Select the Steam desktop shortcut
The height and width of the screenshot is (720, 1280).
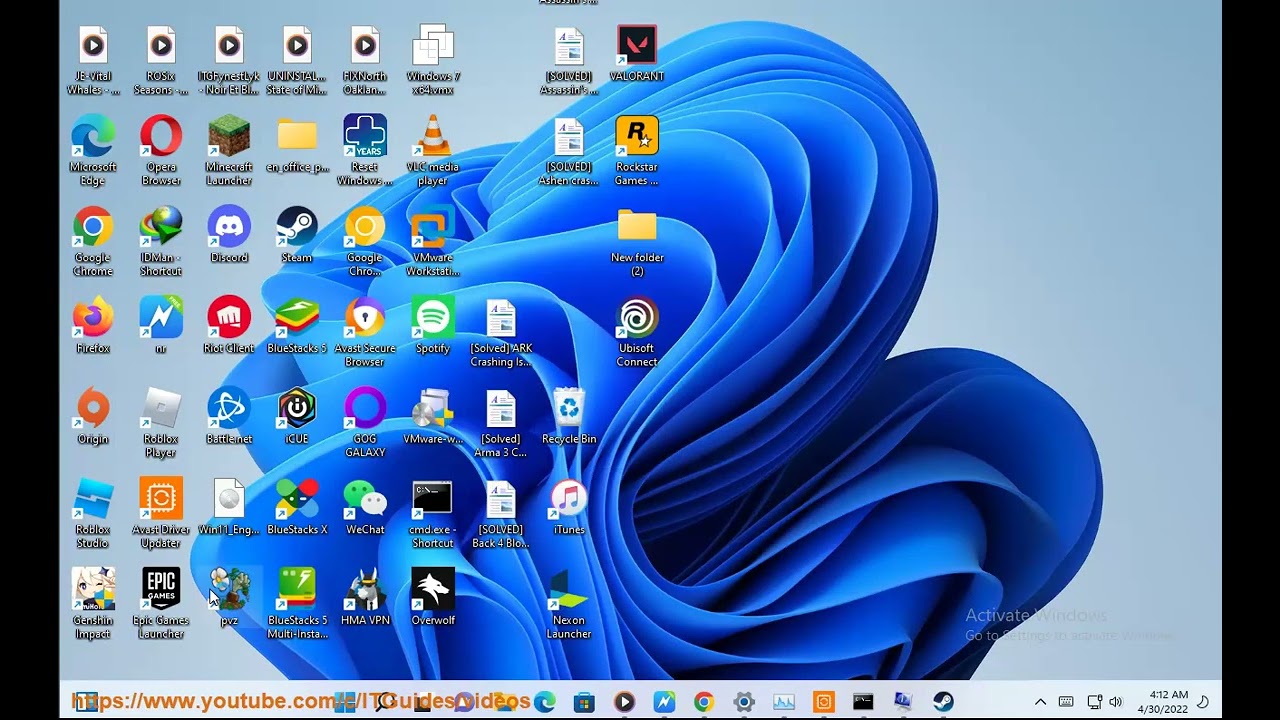pyautogui.click(x=297, y=235)
